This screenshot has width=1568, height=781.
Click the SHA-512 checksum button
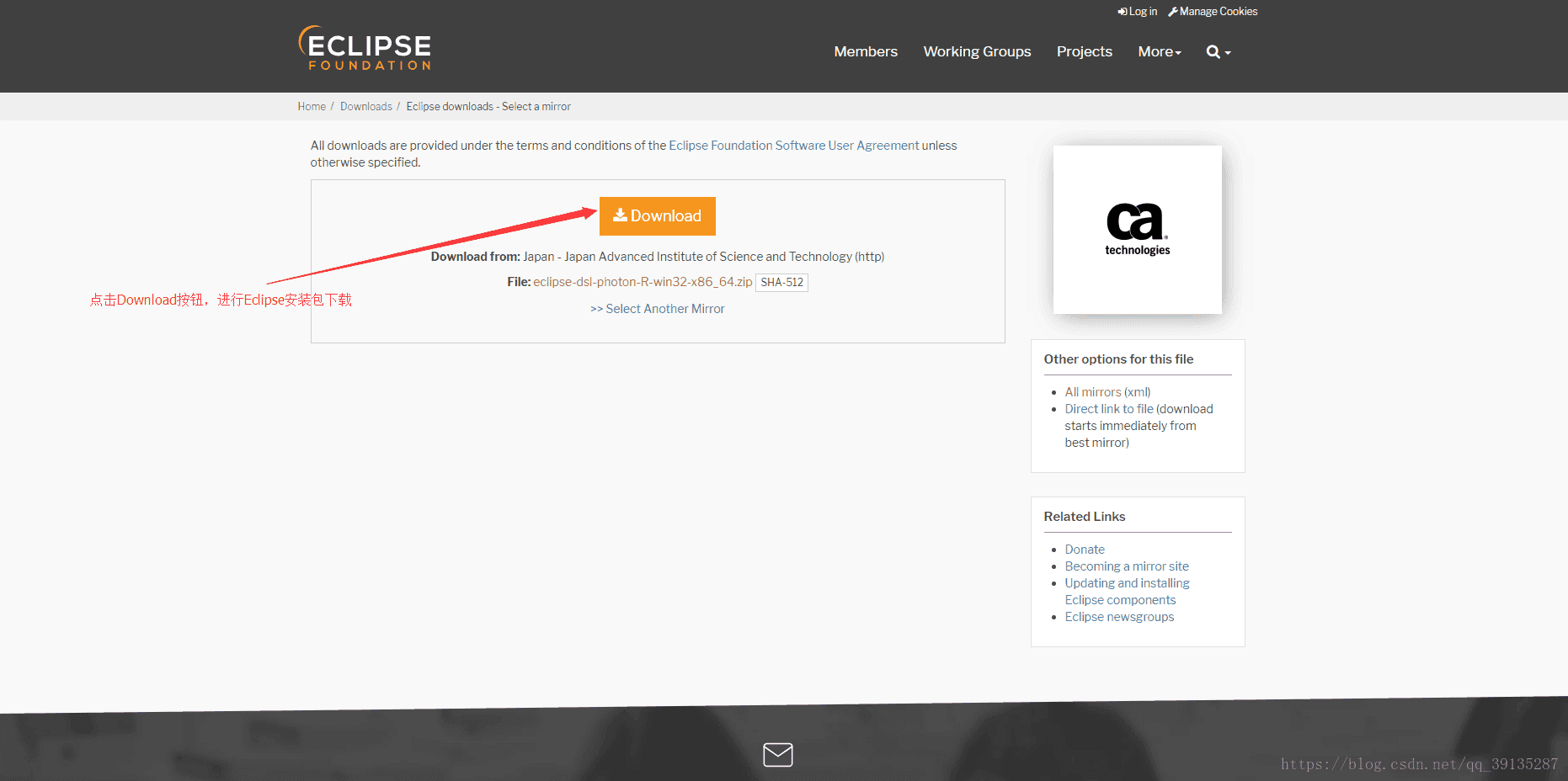pyautogui.click(x=781, y=283)
